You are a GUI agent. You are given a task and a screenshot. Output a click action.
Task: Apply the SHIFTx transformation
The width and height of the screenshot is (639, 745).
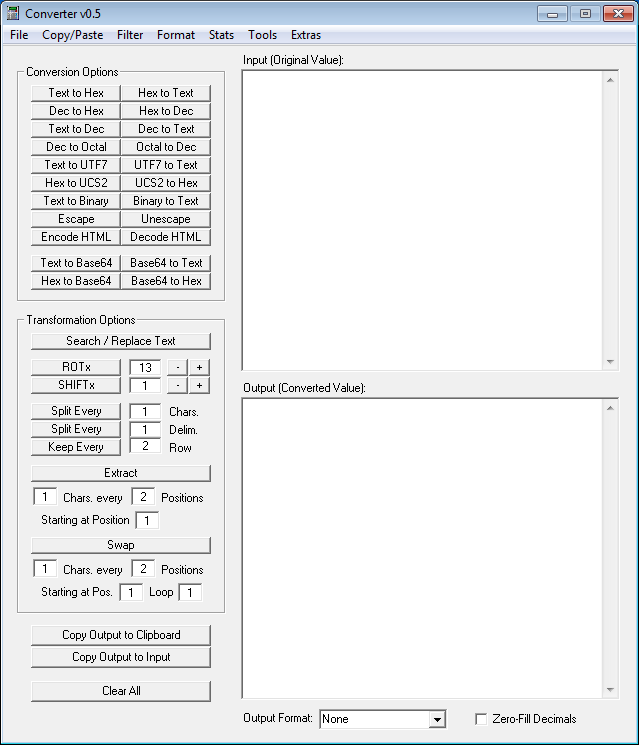pyautogui.click(x=76, y=385)
